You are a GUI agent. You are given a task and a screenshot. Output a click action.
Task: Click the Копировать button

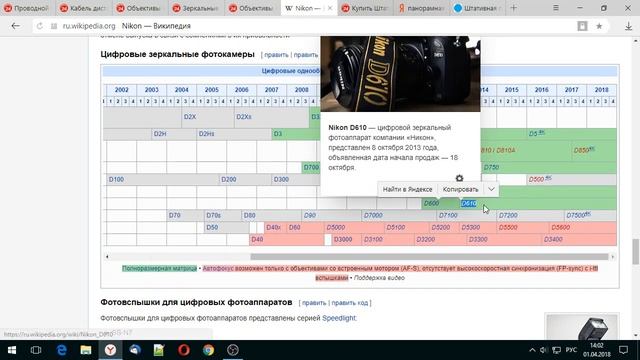(460, 189)
